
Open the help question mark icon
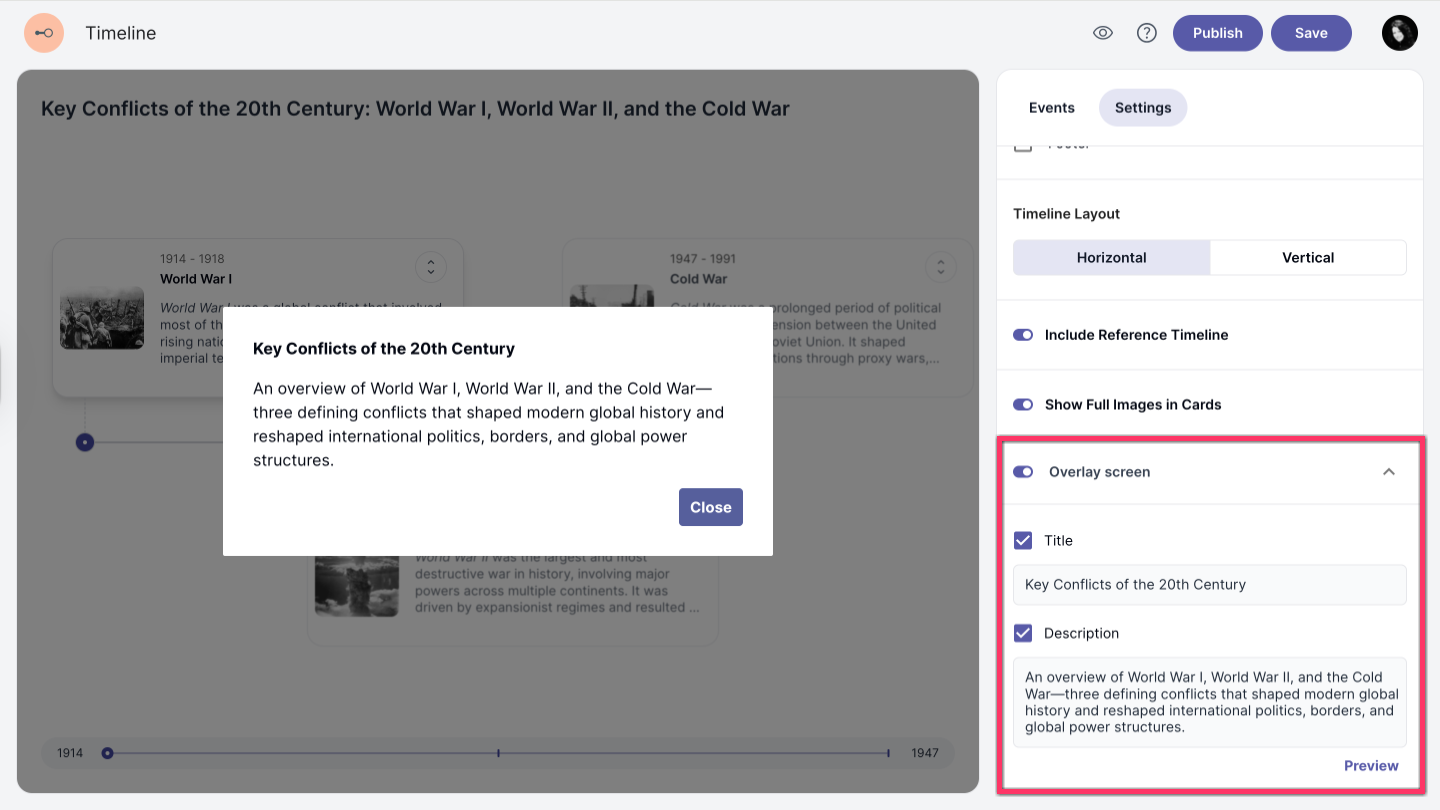(1147, 33)
